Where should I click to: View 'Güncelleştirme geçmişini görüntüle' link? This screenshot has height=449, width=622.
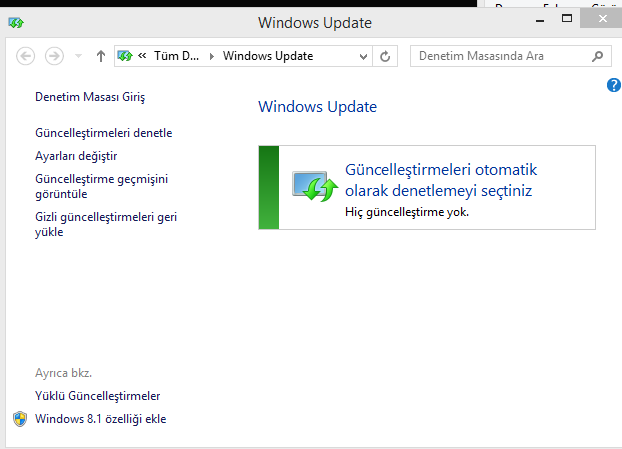click(x=102, y=186)
